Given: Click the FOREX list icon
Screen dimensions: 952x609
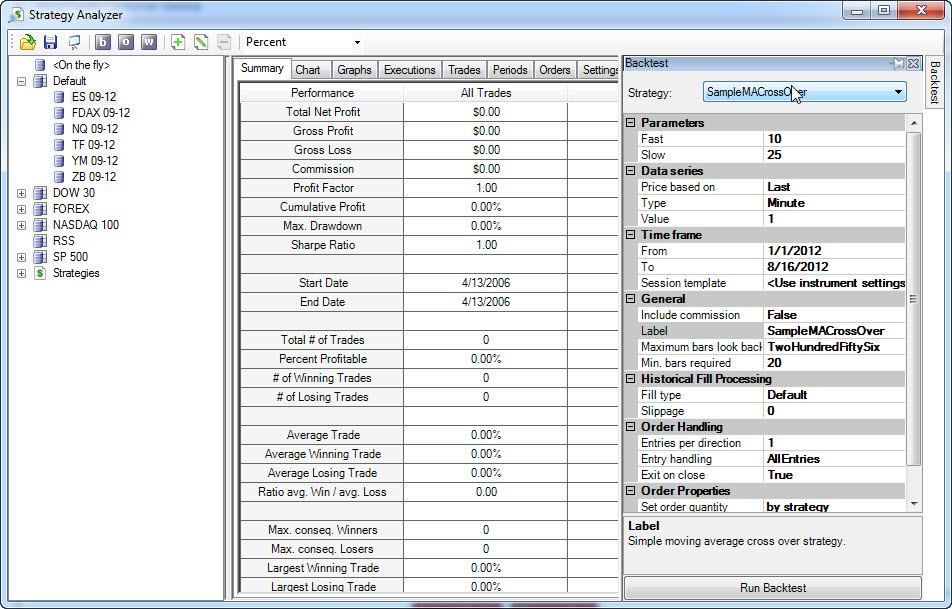Looking at the screenshot, I should click(40, 209).
